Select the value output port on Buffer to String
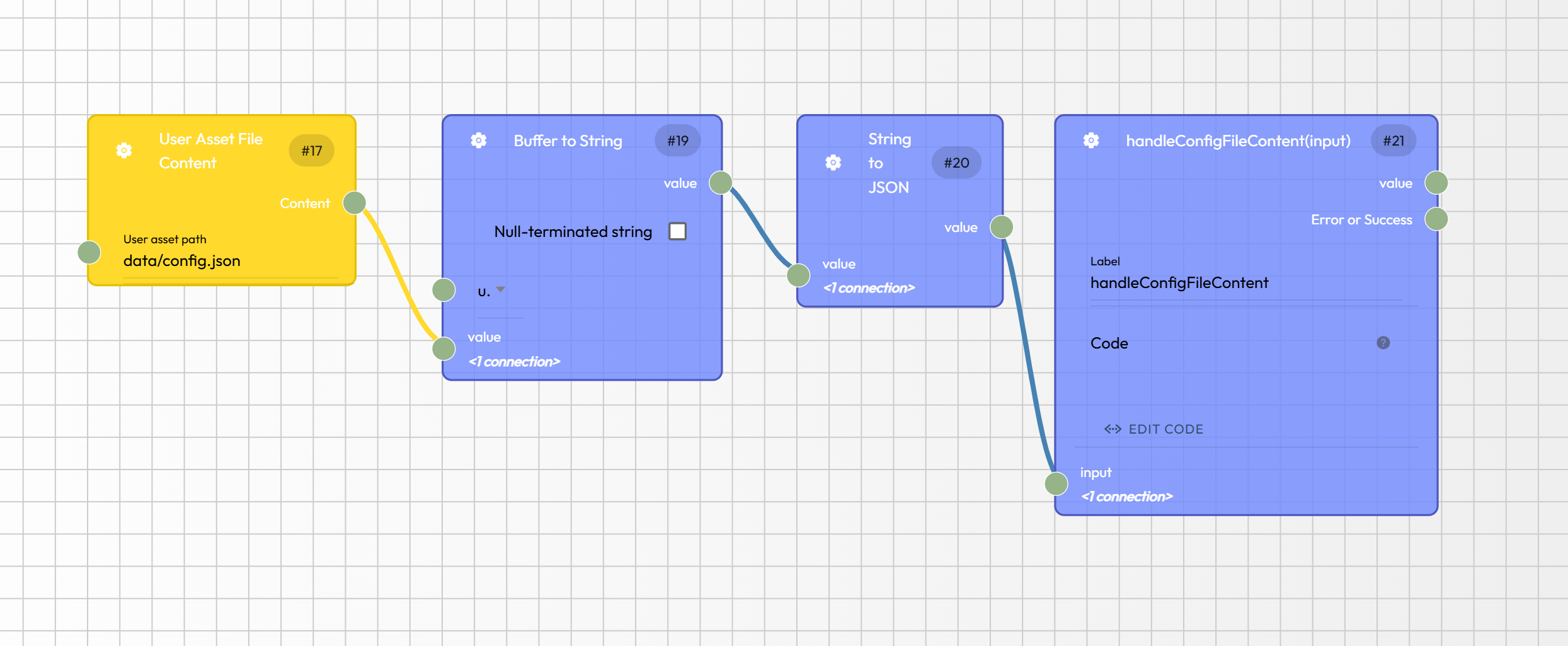Image resolution: width=1568 pixels, height=646 pixels. click(720, 183)
